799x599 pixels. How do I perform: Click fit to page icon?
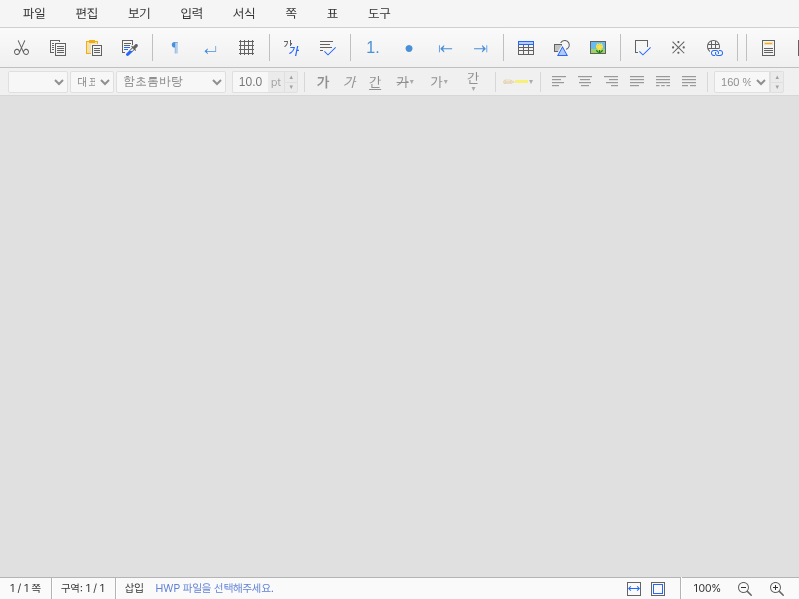(658, 589)
